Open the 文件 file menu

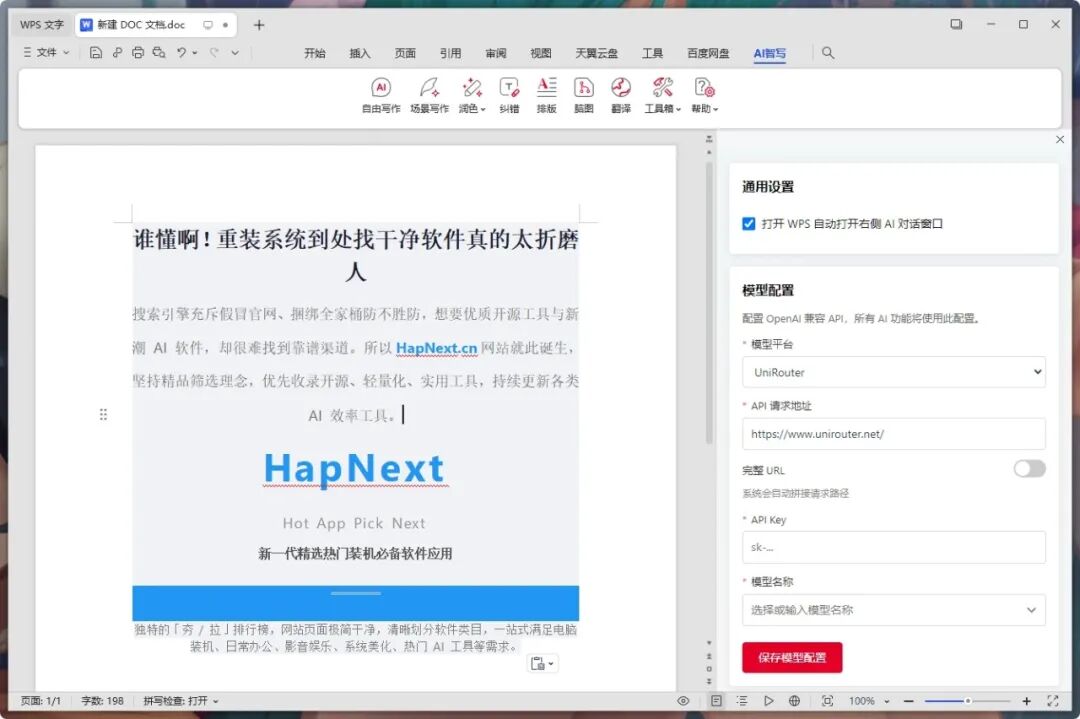point(46,52)
